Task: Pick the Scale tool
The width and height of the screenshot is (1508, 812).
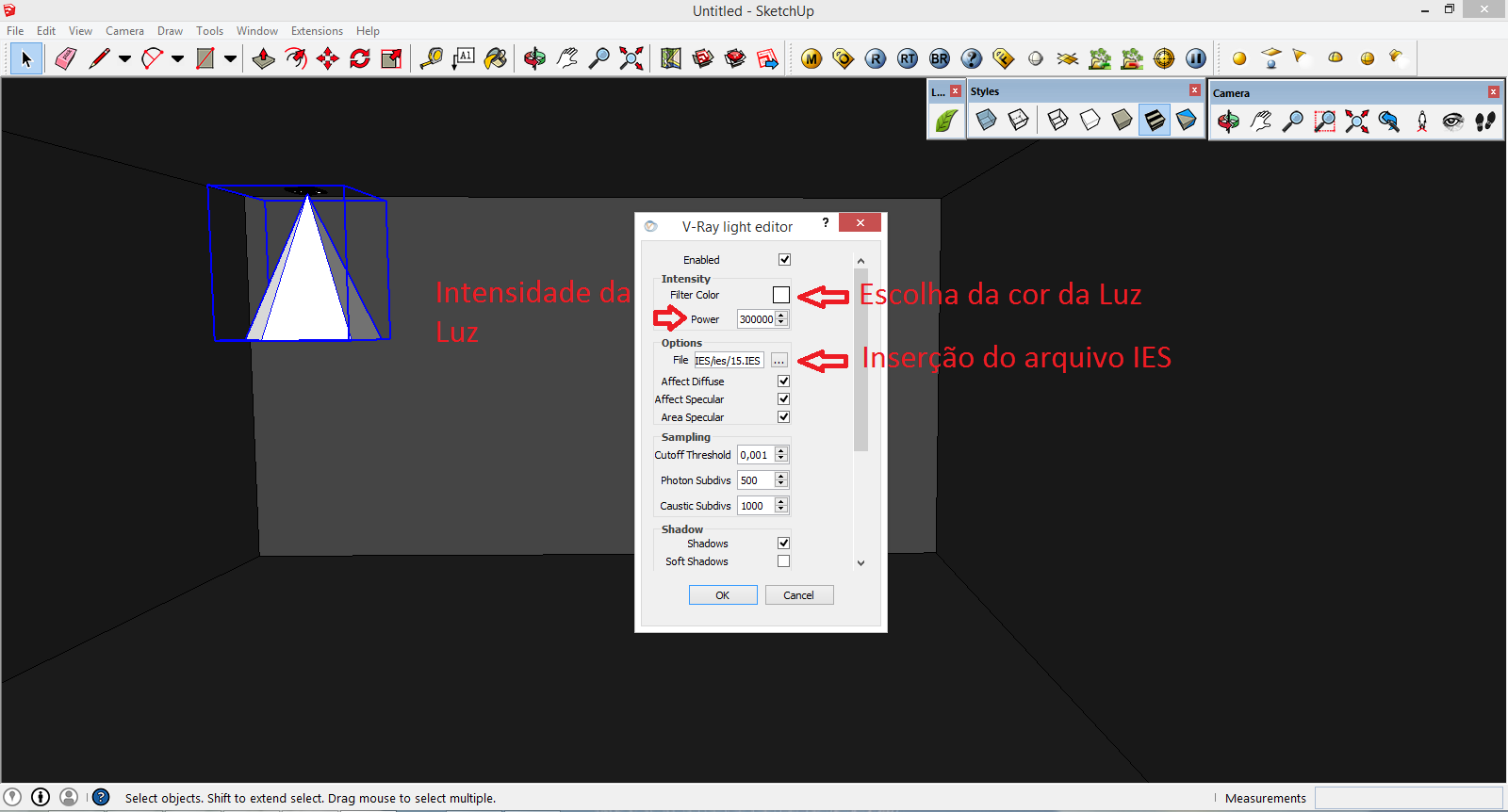Action: pos(391,58)
